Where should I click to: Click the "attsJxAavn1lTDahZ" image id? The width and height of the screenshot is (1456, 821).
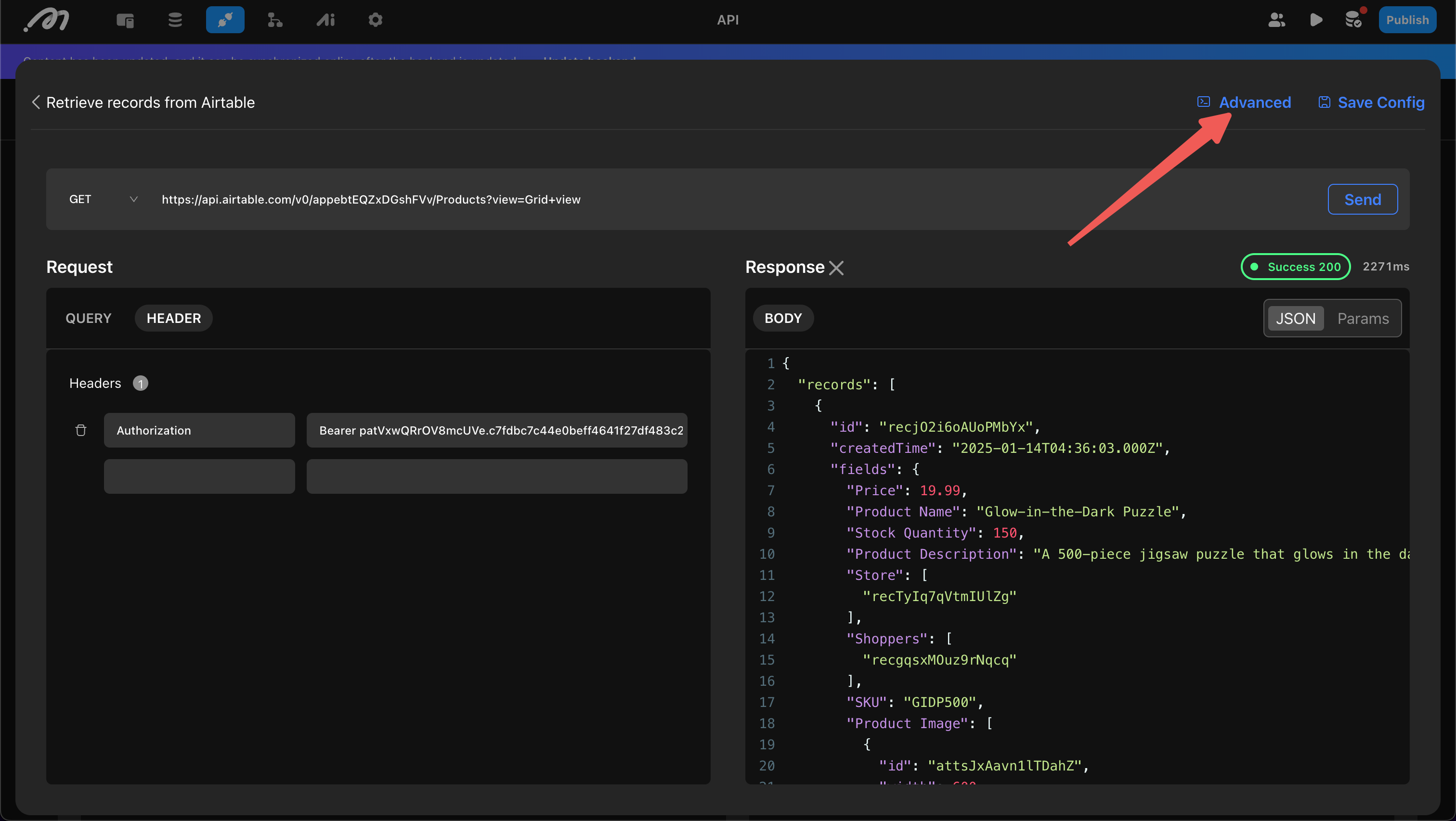coord(1004,766)
